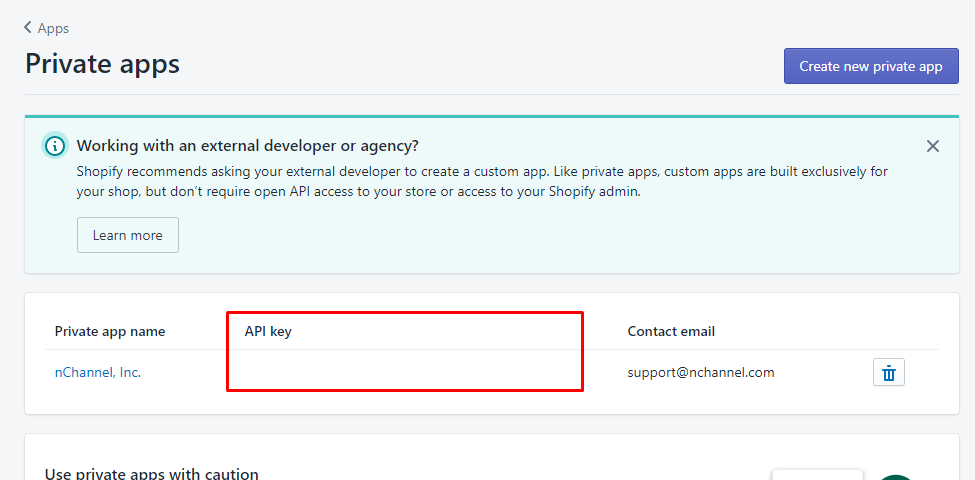The image size is (975, 480).
Task: Click the Private app name column header
Action: tap(110, 331)
